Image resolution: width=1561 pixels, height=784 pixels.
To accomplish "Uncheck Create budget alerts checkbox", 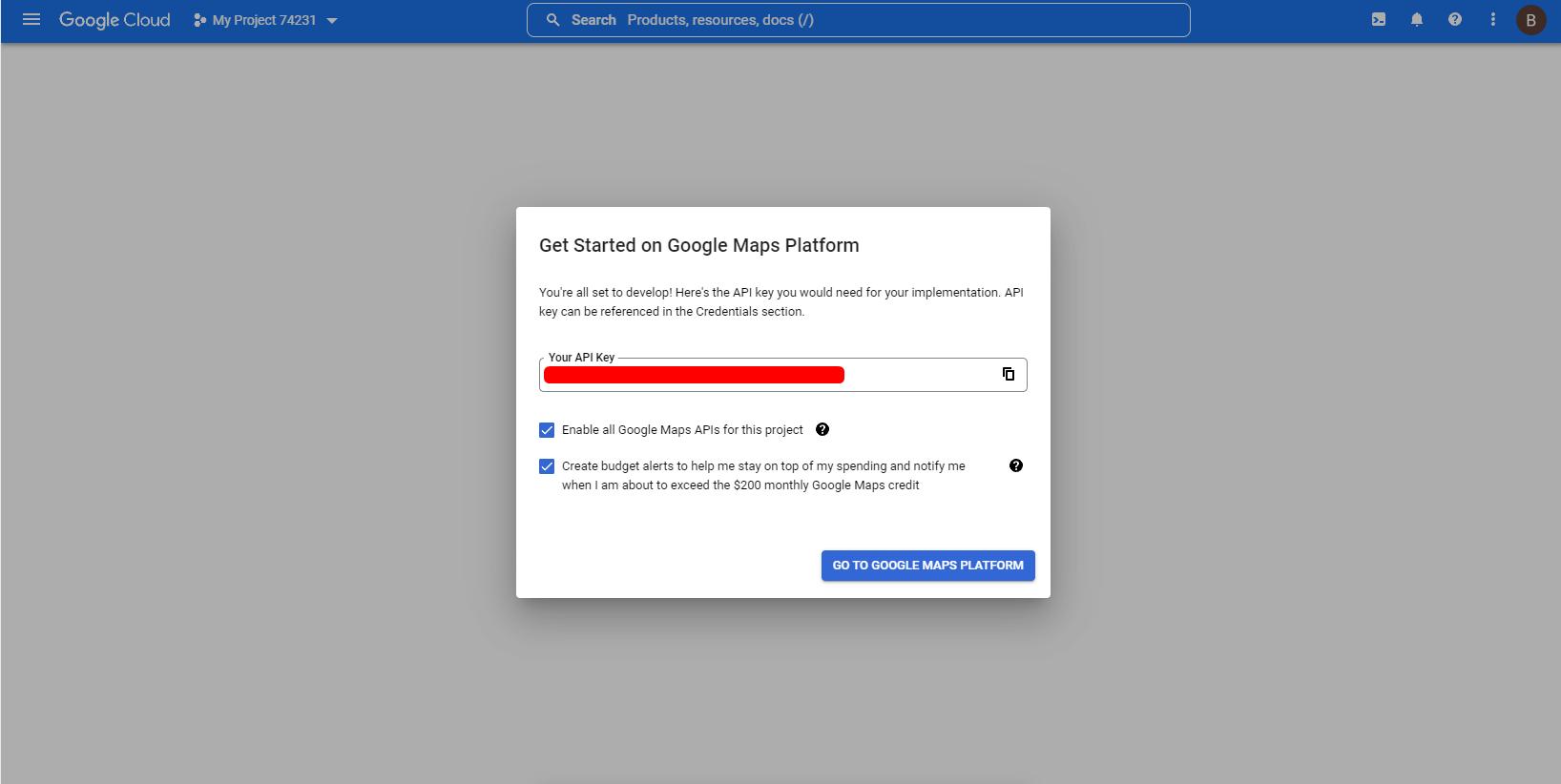I will tap(547, 466).
